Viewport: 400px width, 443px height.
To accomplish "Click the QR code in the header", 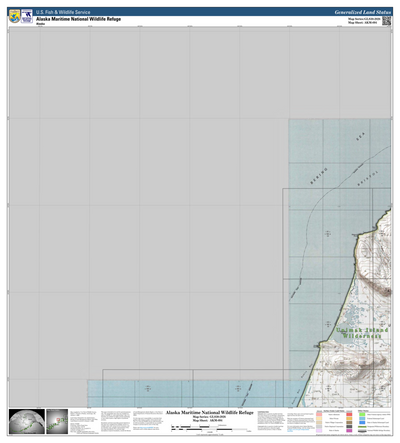I will (x=386, y=21).
